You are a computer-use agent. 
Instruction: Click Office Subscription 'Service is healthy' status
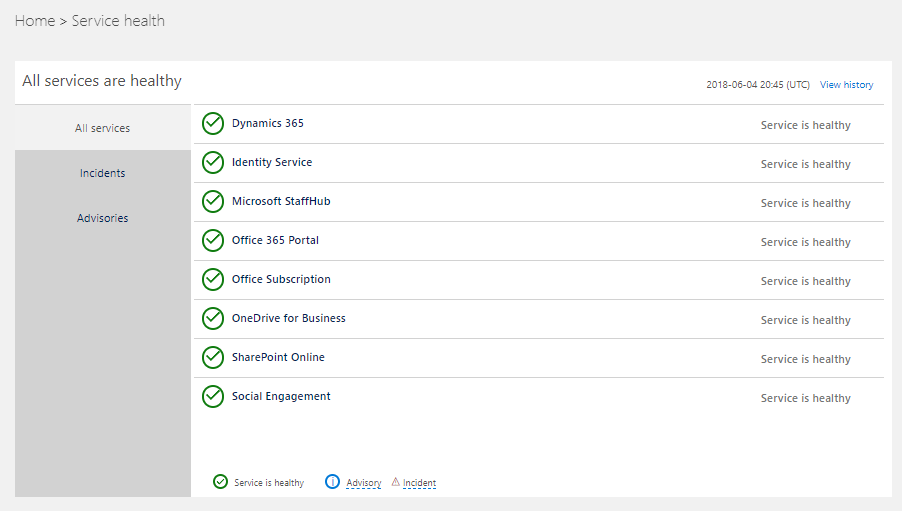[x=805, y=281]
